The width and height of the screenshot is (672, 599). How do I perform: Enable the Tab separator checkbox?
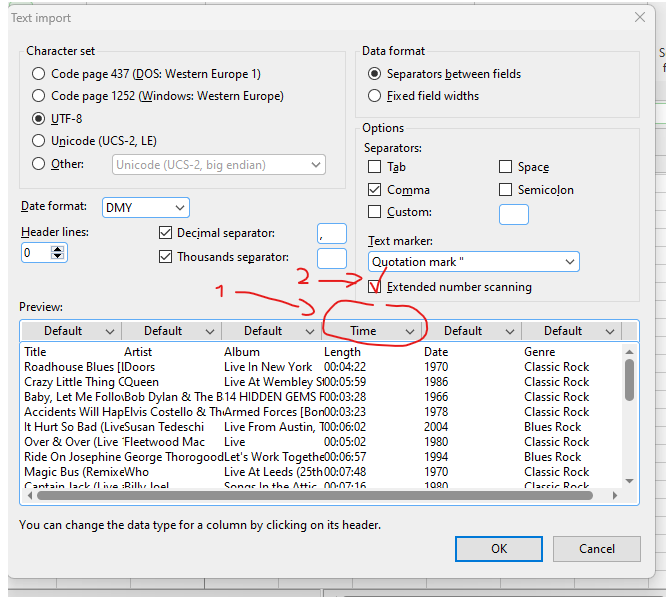tap(375, 167)
